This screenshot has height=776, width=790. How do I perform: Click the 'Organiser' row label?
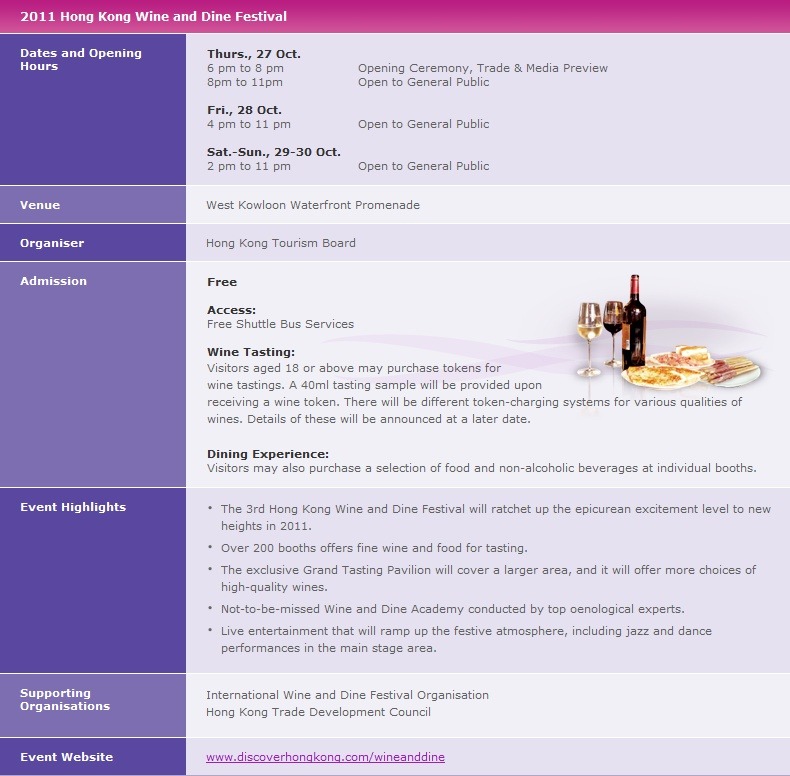click(52, 243)
